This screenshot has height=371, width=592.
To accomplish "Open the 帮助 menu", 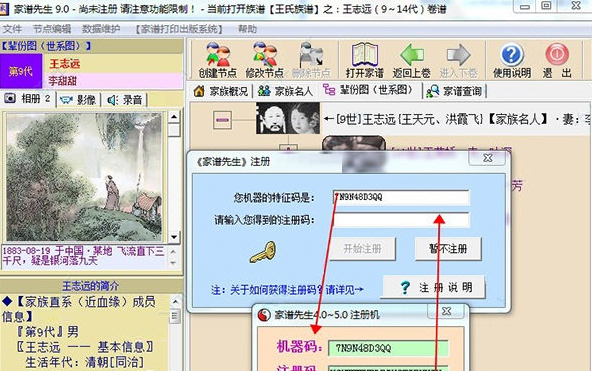I will click(x=247, y=29).
